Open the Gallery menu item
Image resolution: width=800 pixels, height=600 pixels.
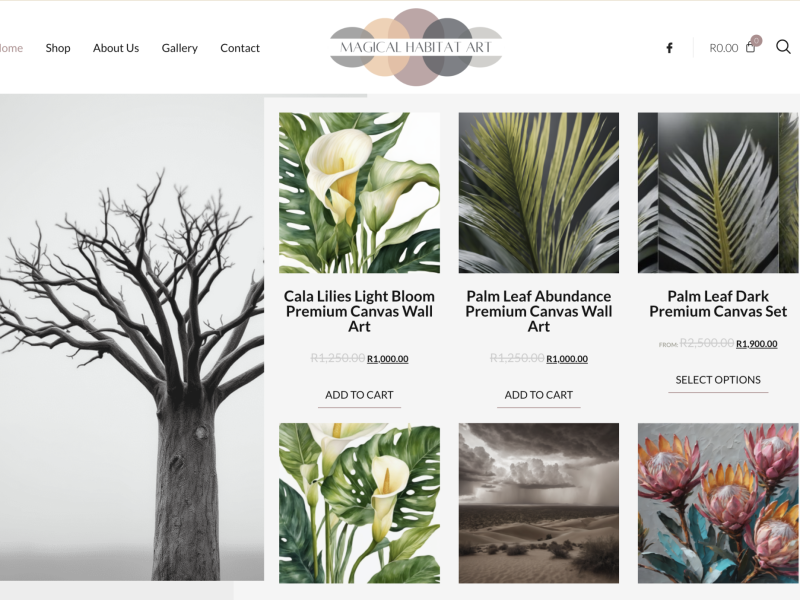180,48
